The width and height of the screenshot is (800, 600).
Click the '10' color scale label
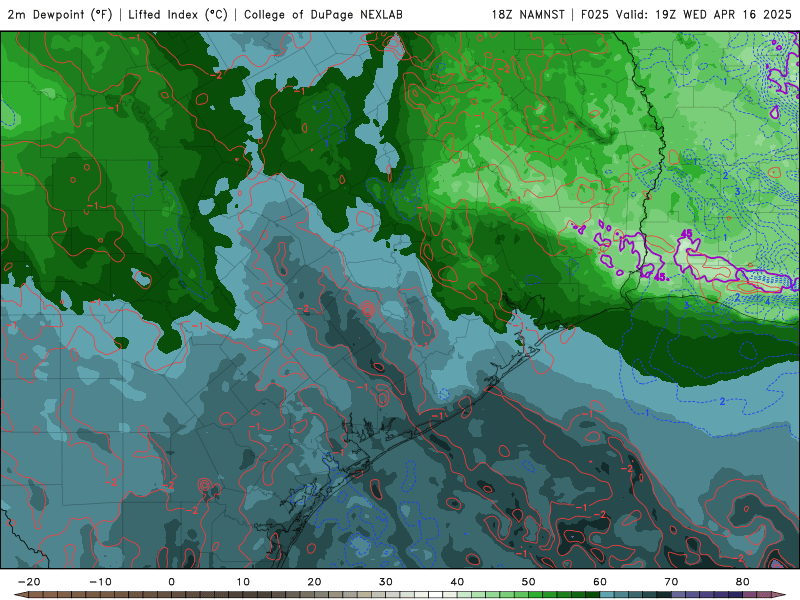(x=243, y=582)
